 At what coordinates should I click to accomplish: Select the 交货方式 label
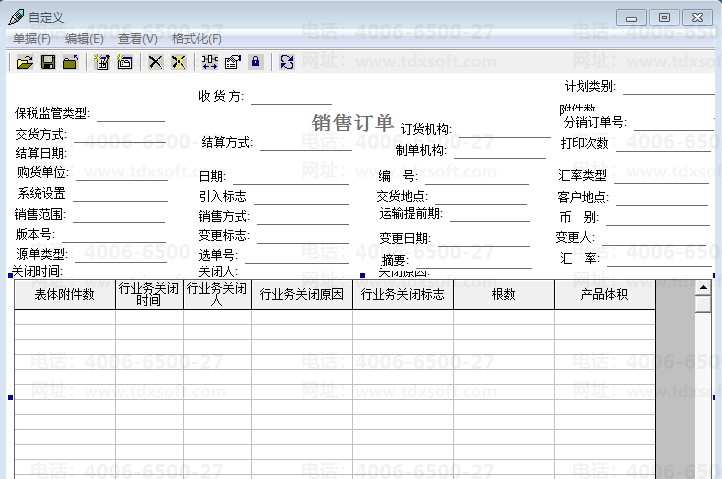click(x=41, y=134)
